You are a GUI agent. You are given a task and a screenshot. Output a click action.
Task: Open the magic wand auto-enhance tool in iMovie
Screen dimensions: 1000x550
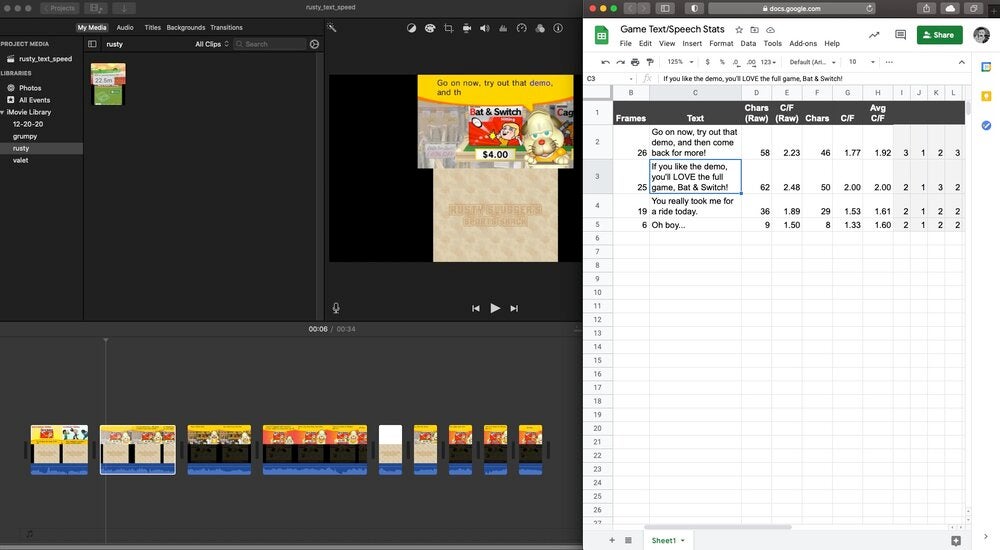pos(332,27)
